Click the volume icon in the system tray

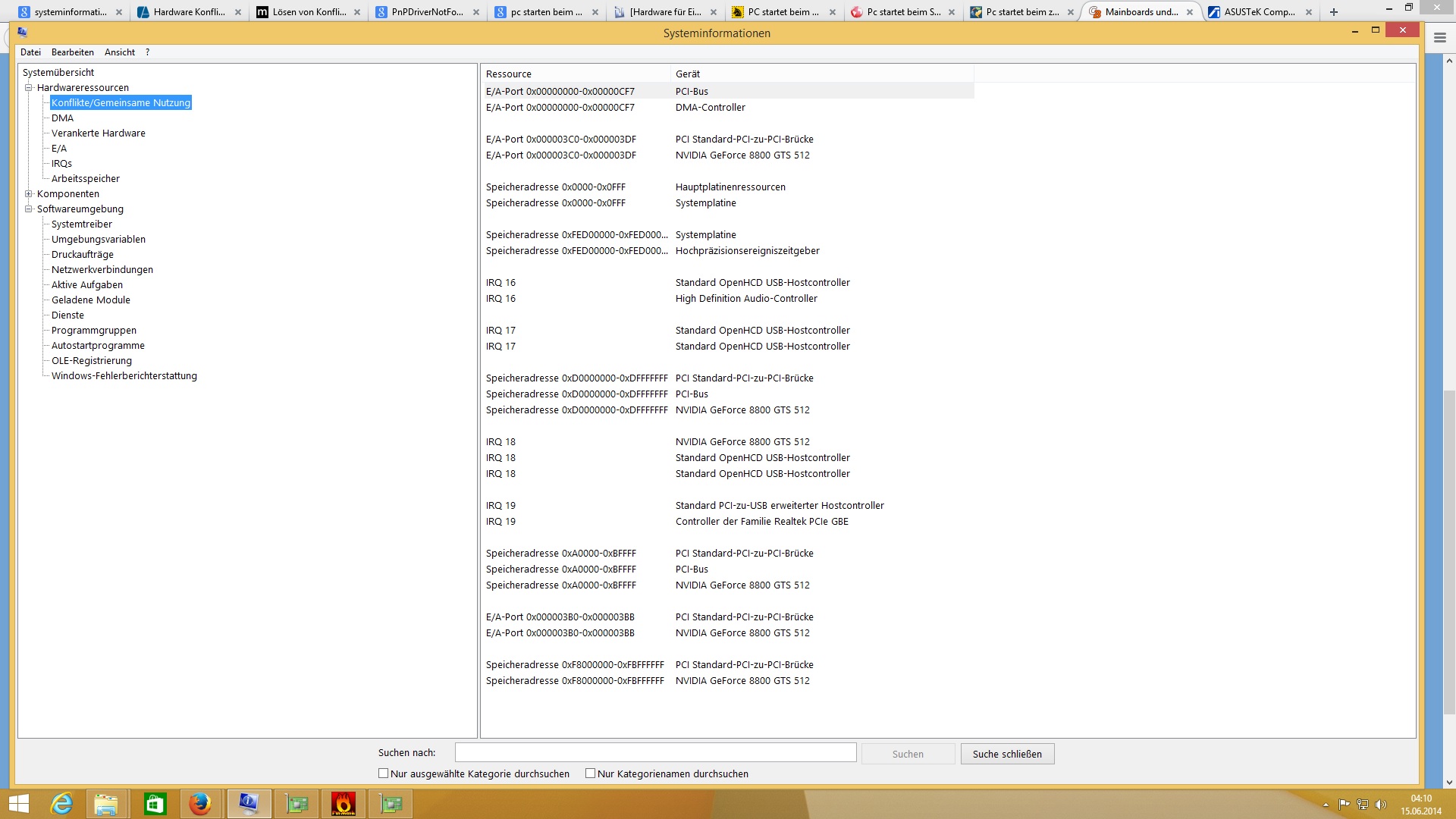click(x=1380, y=805)
